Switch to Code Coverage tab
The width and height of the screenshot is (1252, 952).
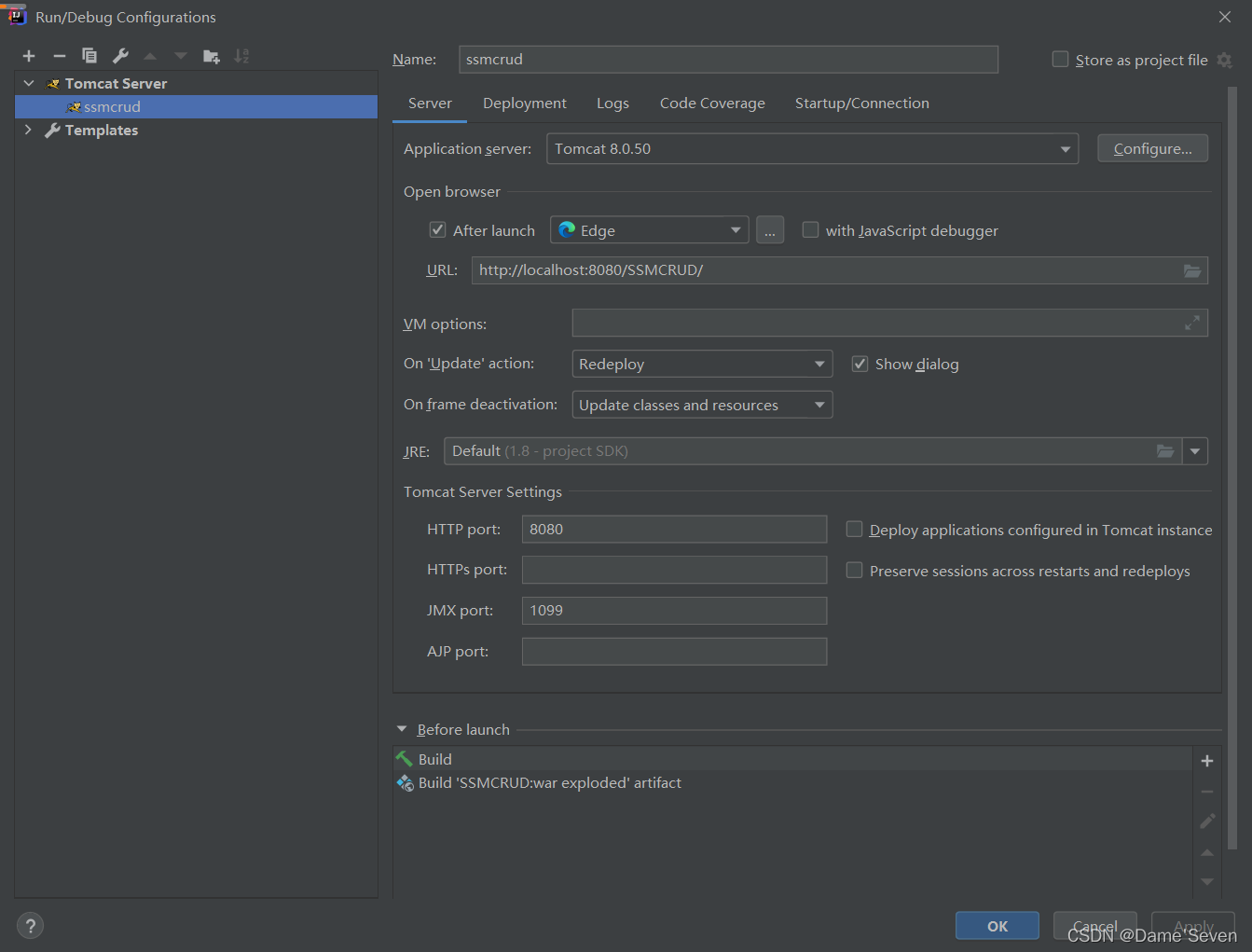click(712, 103)
